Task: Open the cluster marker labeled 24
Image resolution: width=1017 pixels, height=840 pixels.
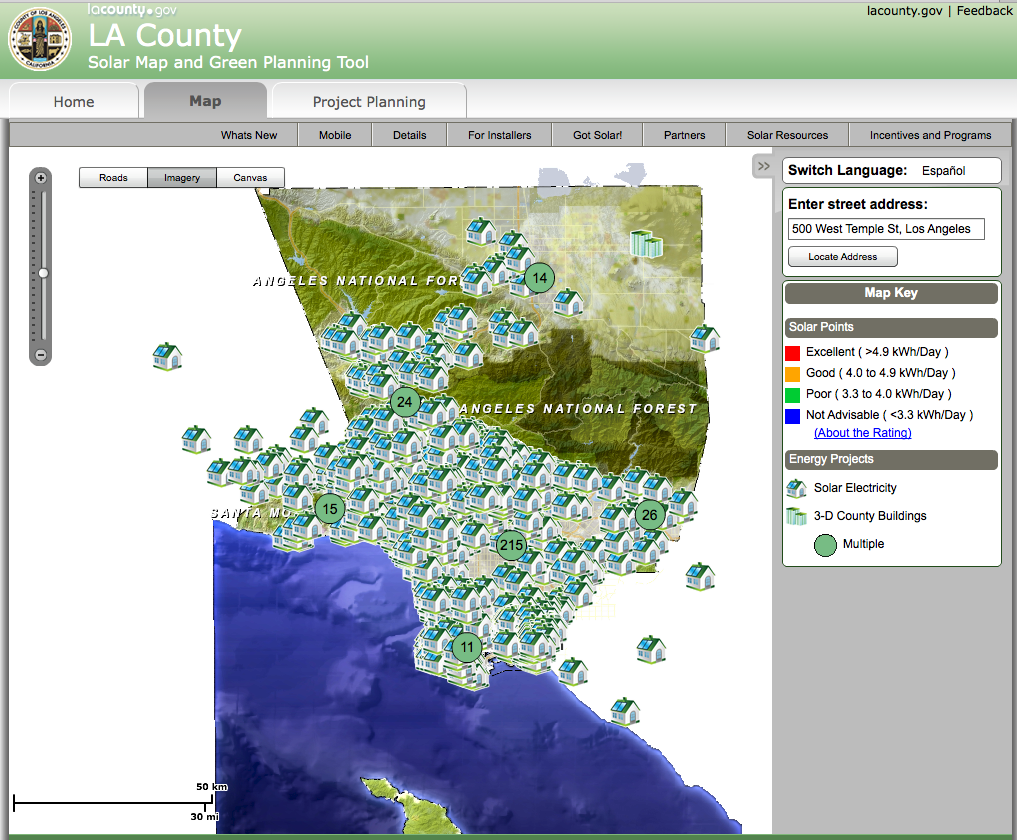Action: (405, 402)
